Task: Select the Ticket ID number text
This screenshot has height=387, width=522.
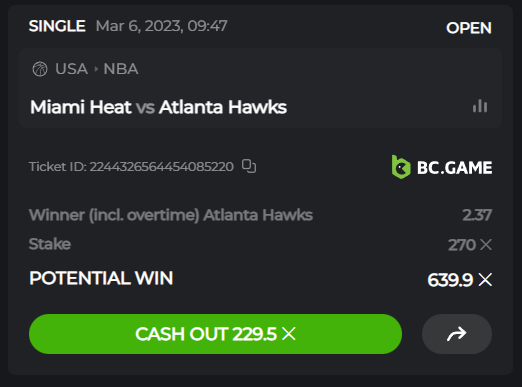Action: point(162,166)
